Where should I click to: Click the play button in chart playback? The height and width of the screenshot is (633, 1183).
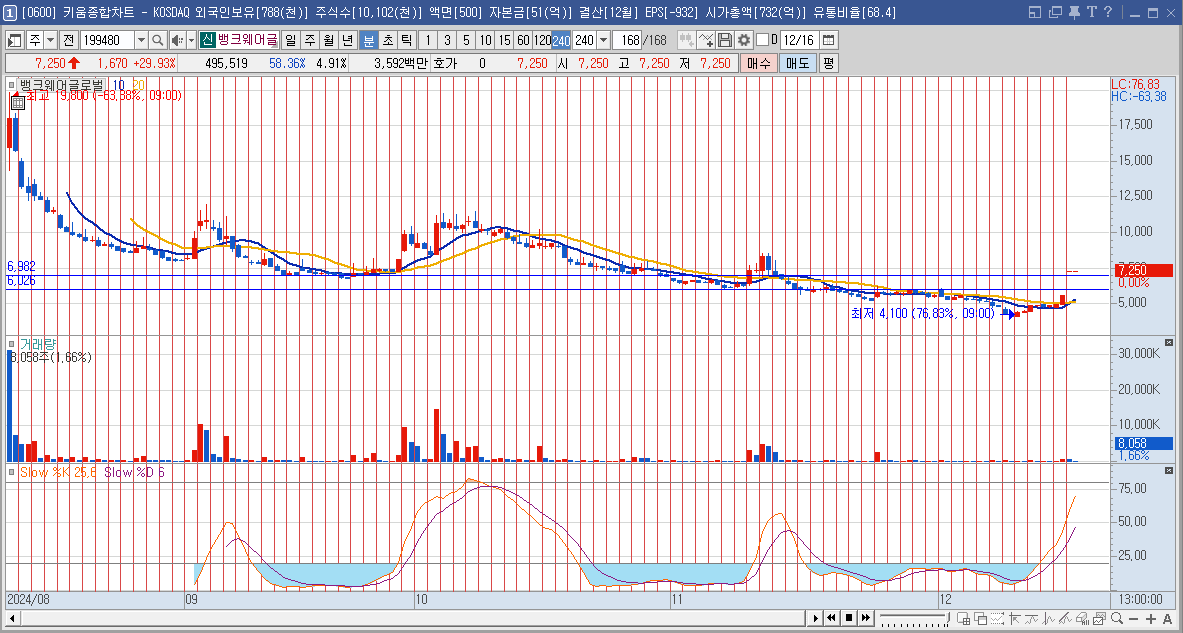[816, 618]
